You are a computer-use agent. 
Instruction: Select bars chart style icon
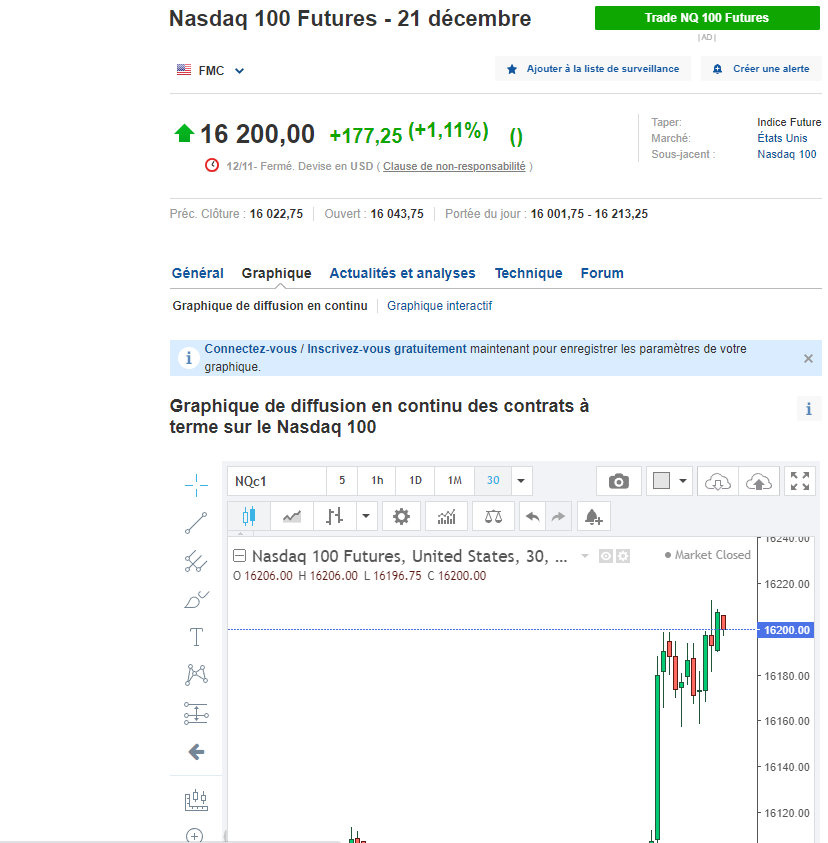click(334, 517)
